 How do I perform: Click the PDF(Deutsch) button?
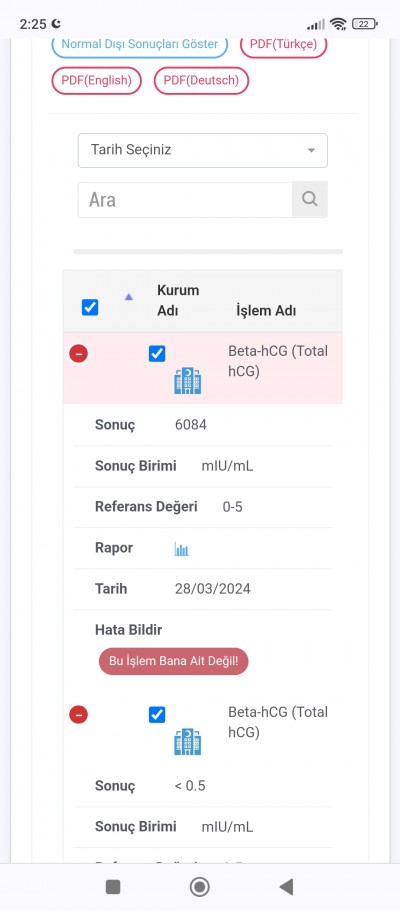click(x=201, y=81)
